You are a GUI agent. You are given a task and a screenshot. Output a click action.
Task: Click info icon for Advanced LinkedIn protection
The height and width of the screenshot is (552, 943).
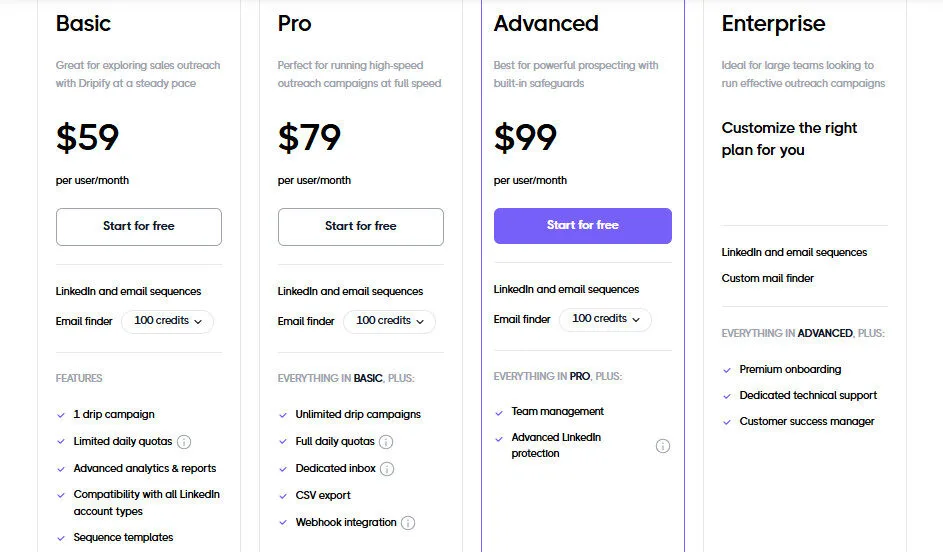pyautogui.click(x=662, y=446)
